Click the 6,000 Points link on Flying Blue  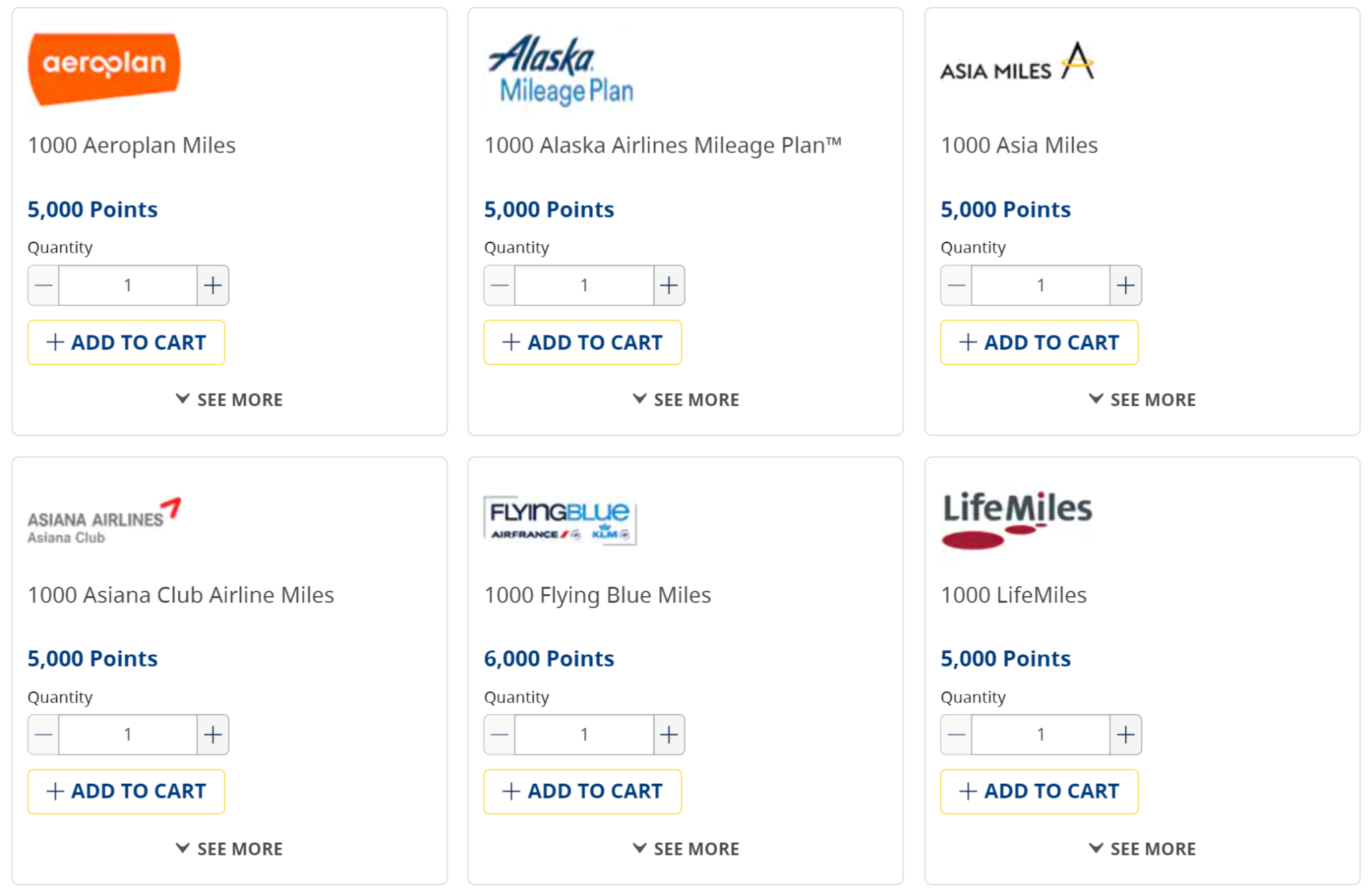pyautogui.click(x=549, y=659)
